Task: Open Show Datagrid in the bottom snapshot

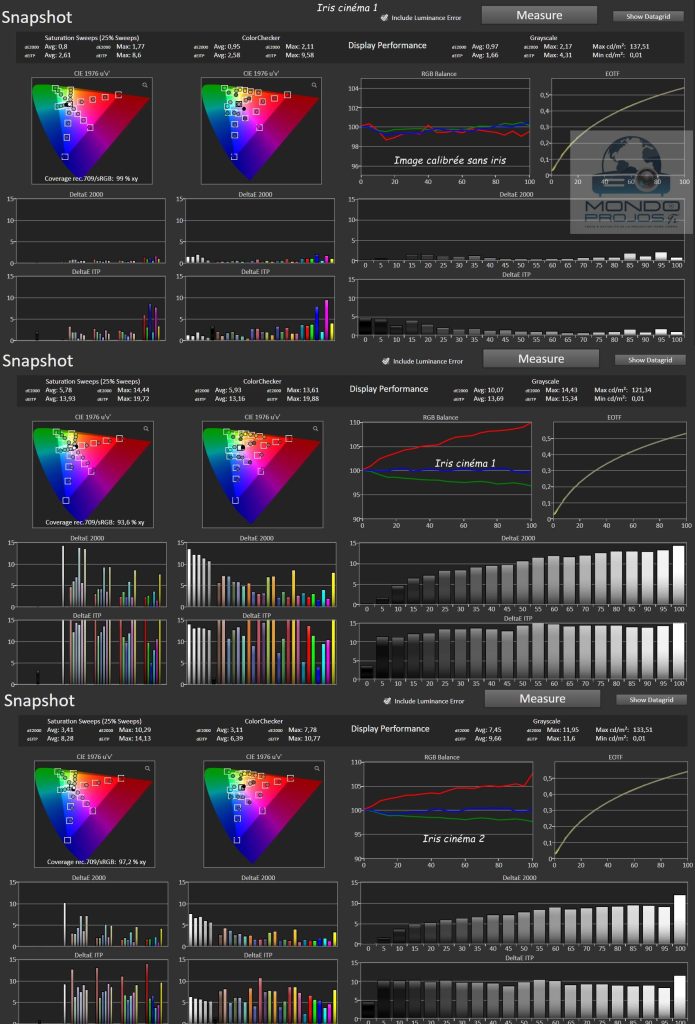Action: point(649,700)
